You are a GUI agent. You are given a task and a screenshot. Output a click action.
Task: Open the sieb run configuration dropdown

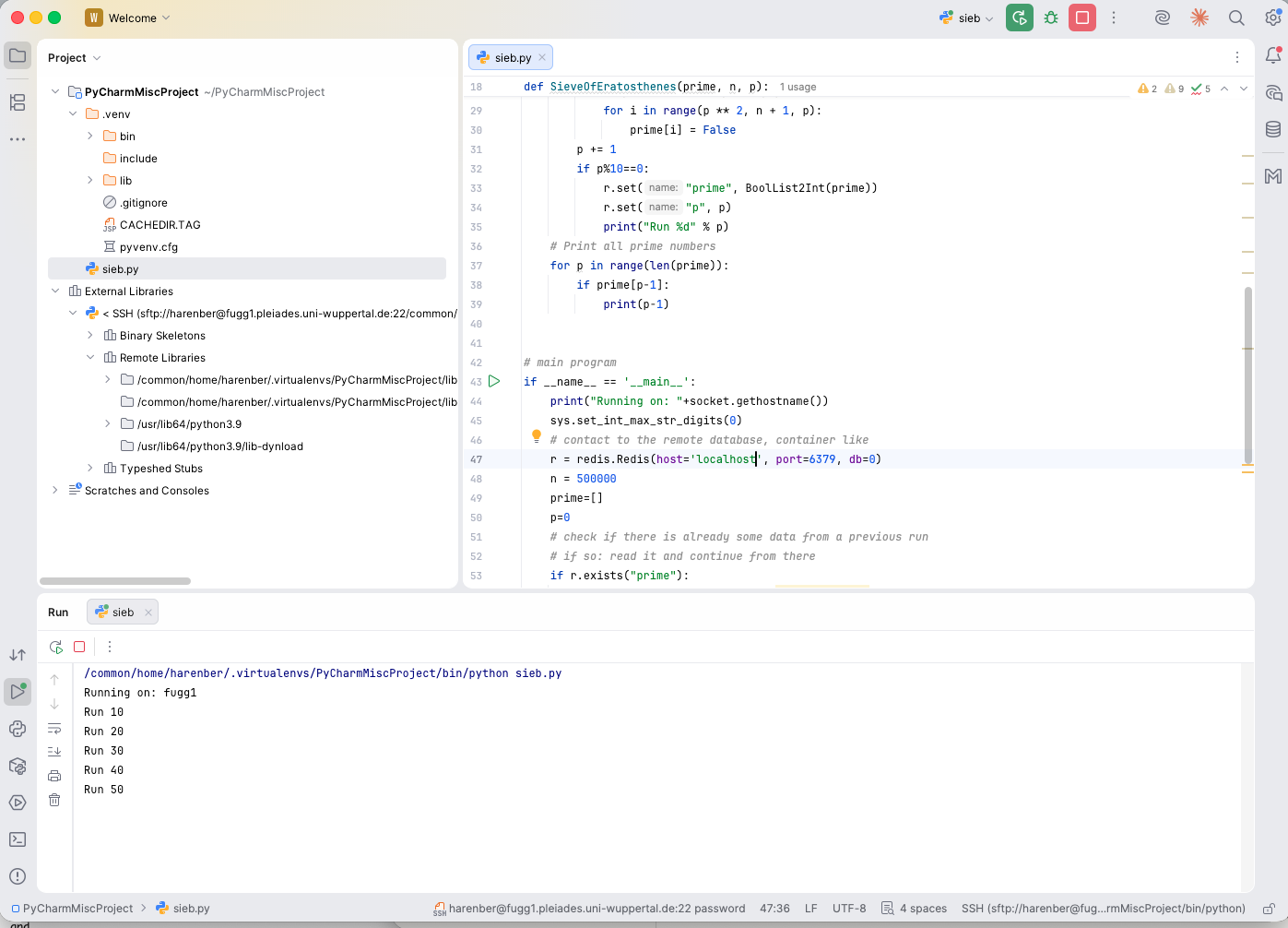click(x=965, y=18)
